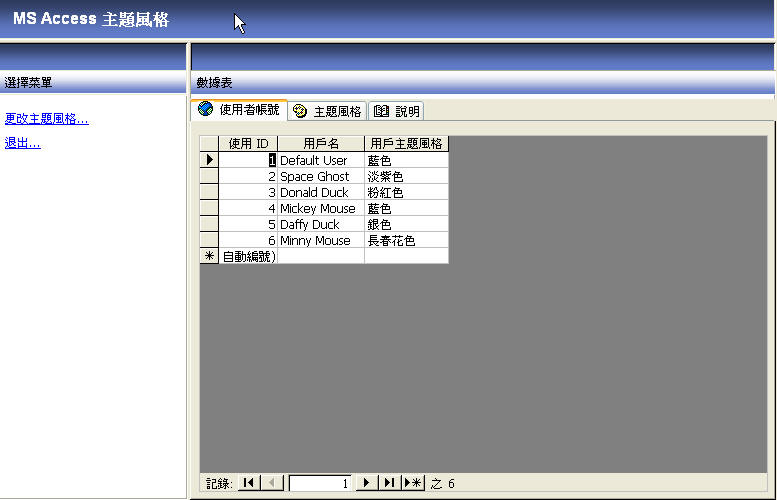Click 藍色 cell in Default User row
This screenshot has height=500, width=777.
406,160
